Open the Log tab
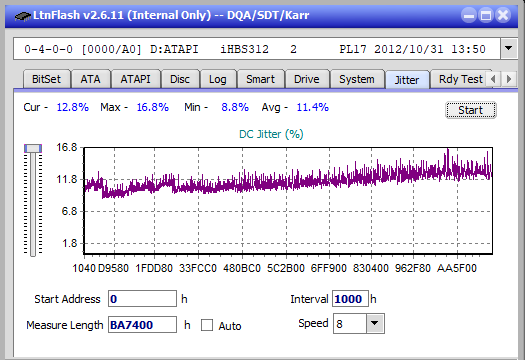Image resolution: width=525 pixels, height=360 pixels. 218,79
